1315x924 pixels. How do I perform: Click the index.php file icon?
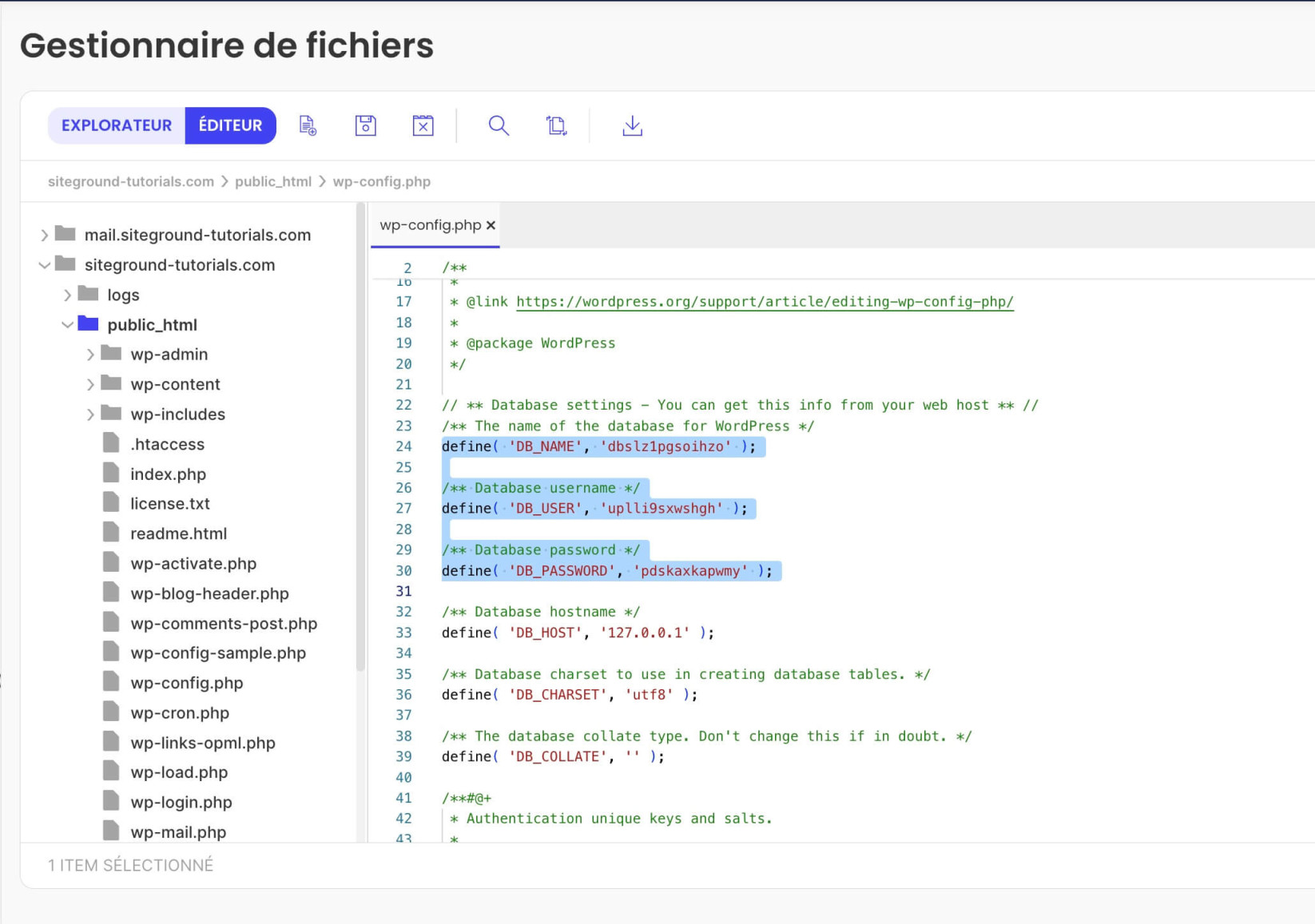pos(111,473)
